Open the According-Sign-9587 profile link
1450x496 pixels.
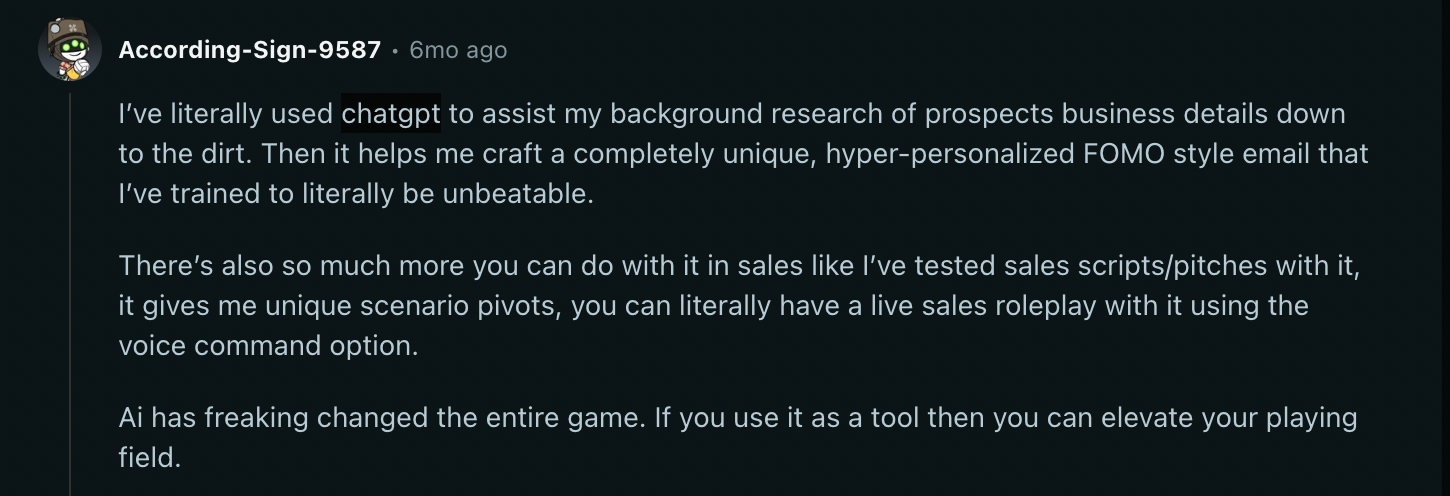point(249,50)
